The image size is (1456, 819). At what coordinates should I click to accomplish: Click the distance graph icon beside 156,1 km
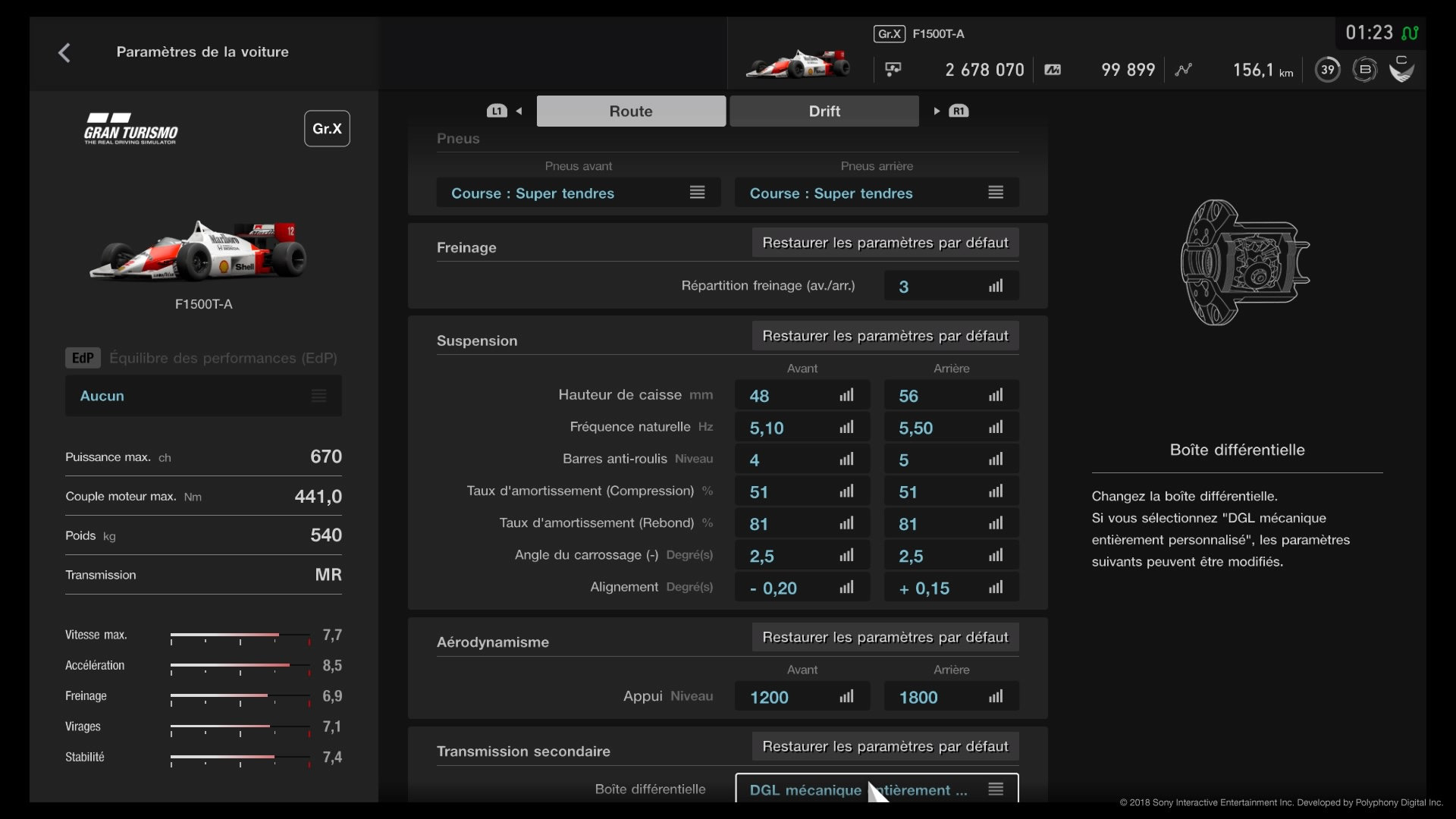click(x=1183, y=70)
